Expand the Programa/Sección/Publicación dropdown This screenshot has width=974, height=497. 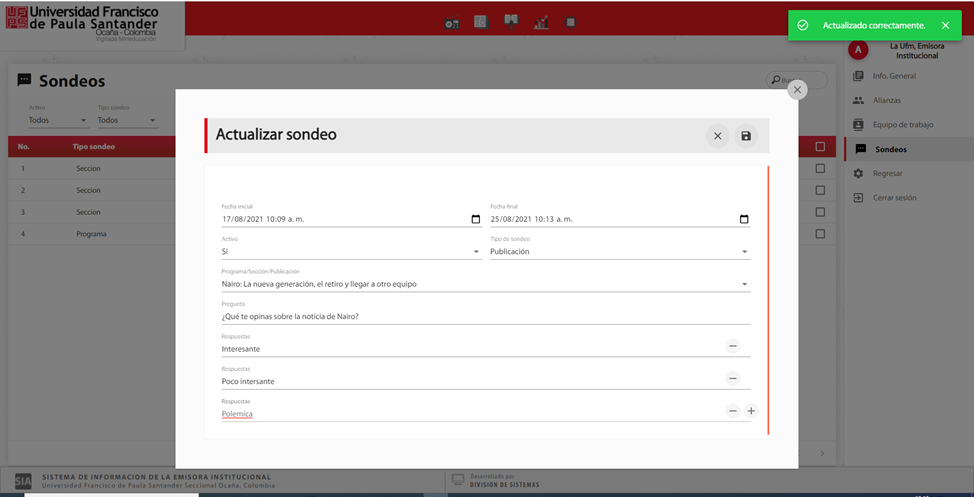pyautogui.click(x=744, y=284)
